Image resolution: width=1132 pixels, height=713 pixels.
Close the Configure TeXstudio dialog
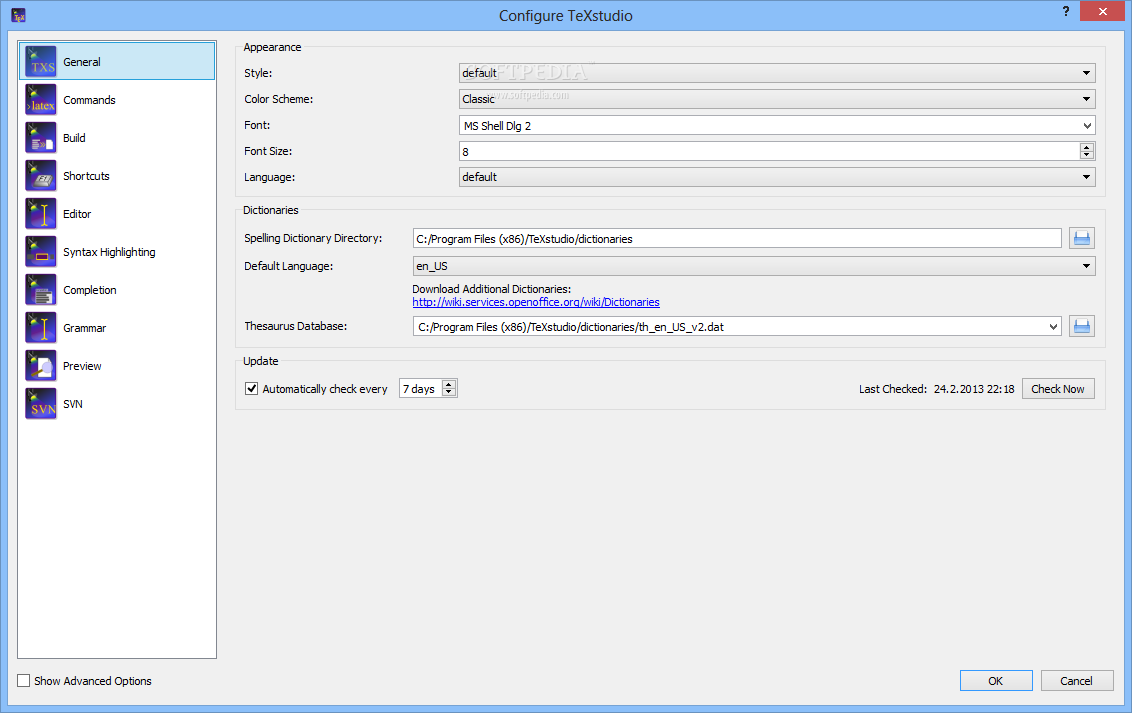pyautogui.click(x=1102, y=11)
